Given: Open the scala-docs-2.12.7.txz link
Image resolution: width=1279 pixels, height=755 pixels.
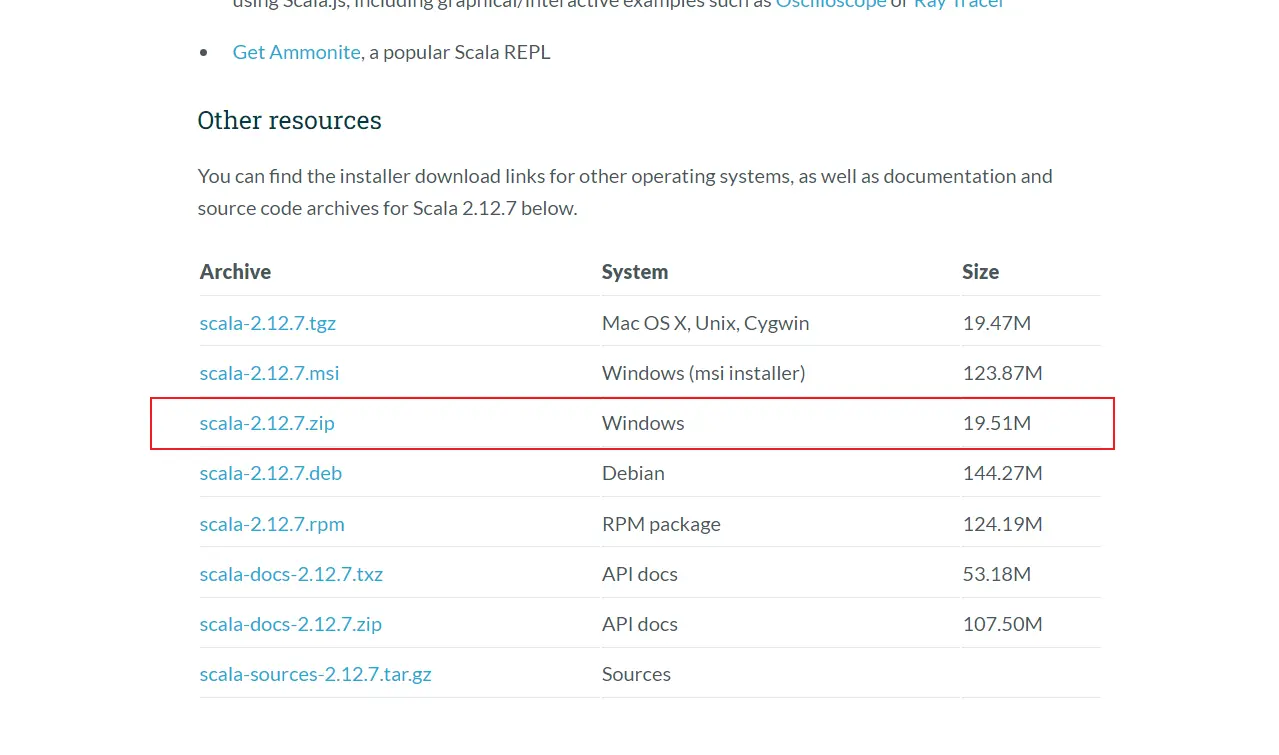Looking at the screenshot, I should click(x=291, y=574).
